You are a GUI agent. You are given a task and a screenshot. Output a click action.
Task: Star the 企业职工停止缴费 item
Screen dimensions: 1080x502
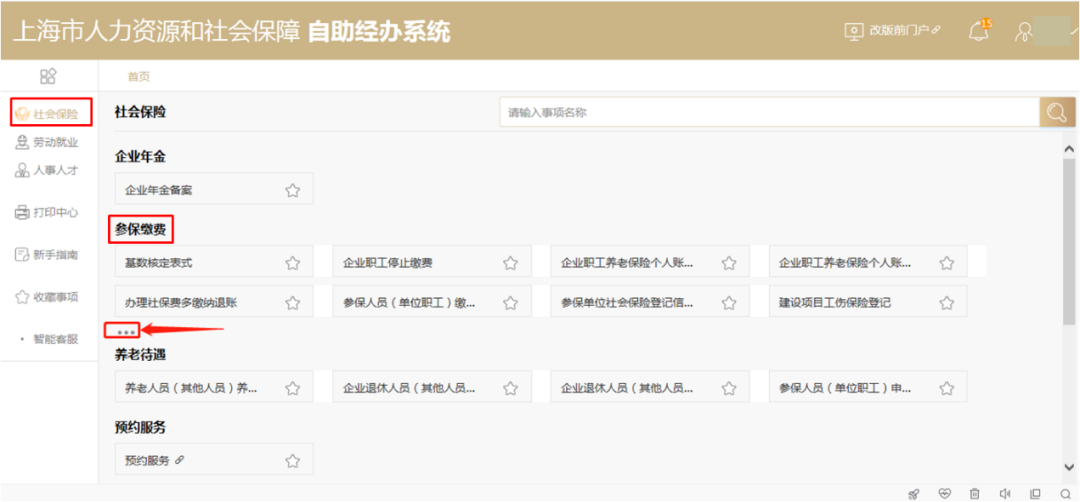pyautogui.click(x=510, y=263)
